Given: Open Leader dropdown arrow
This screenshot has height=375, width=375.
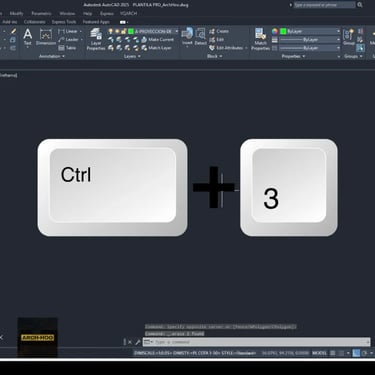Looking at the screenshot, I should pos(82,39).
